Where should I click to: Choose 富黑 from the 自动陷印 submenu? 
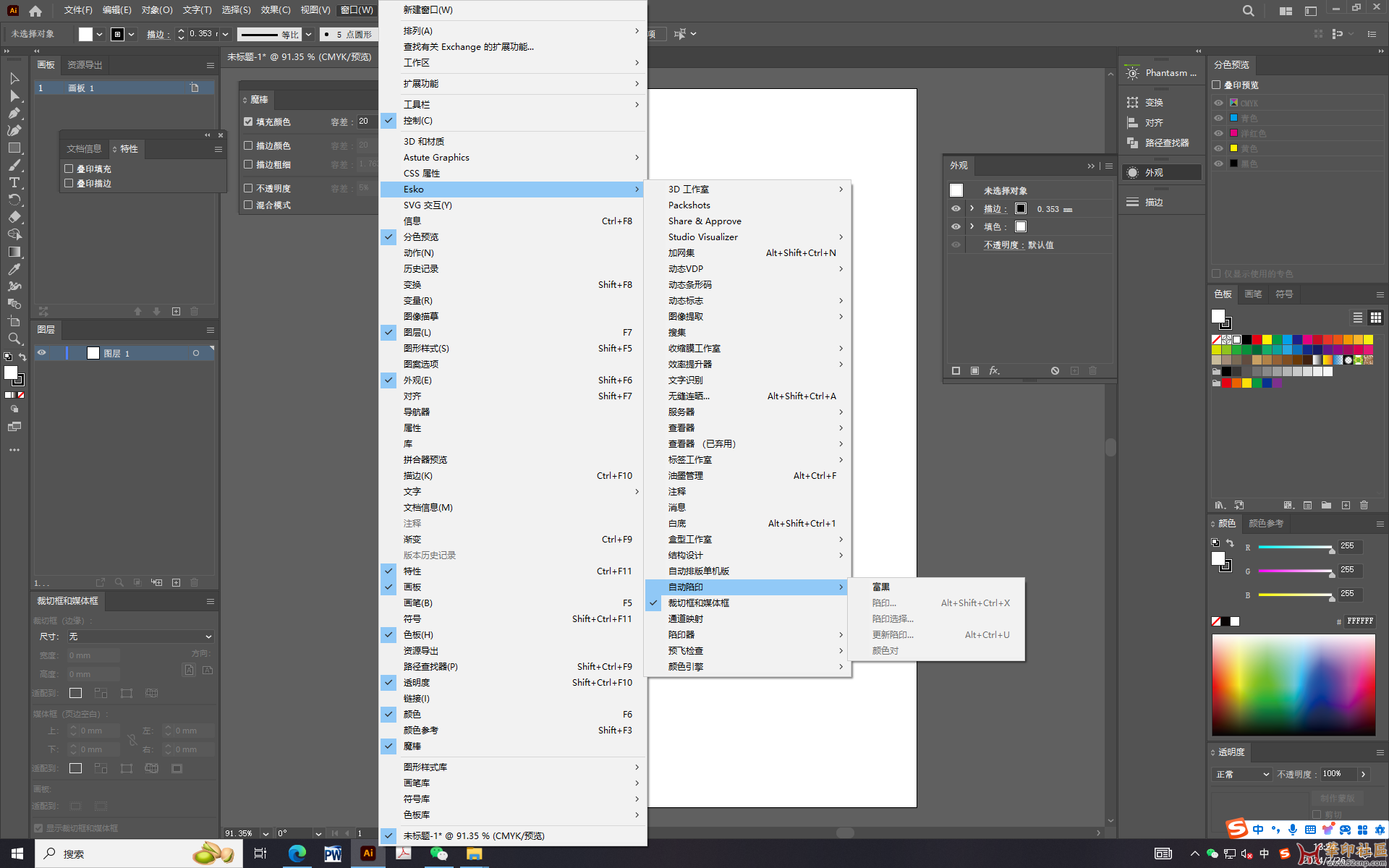(x=881, y=587)
